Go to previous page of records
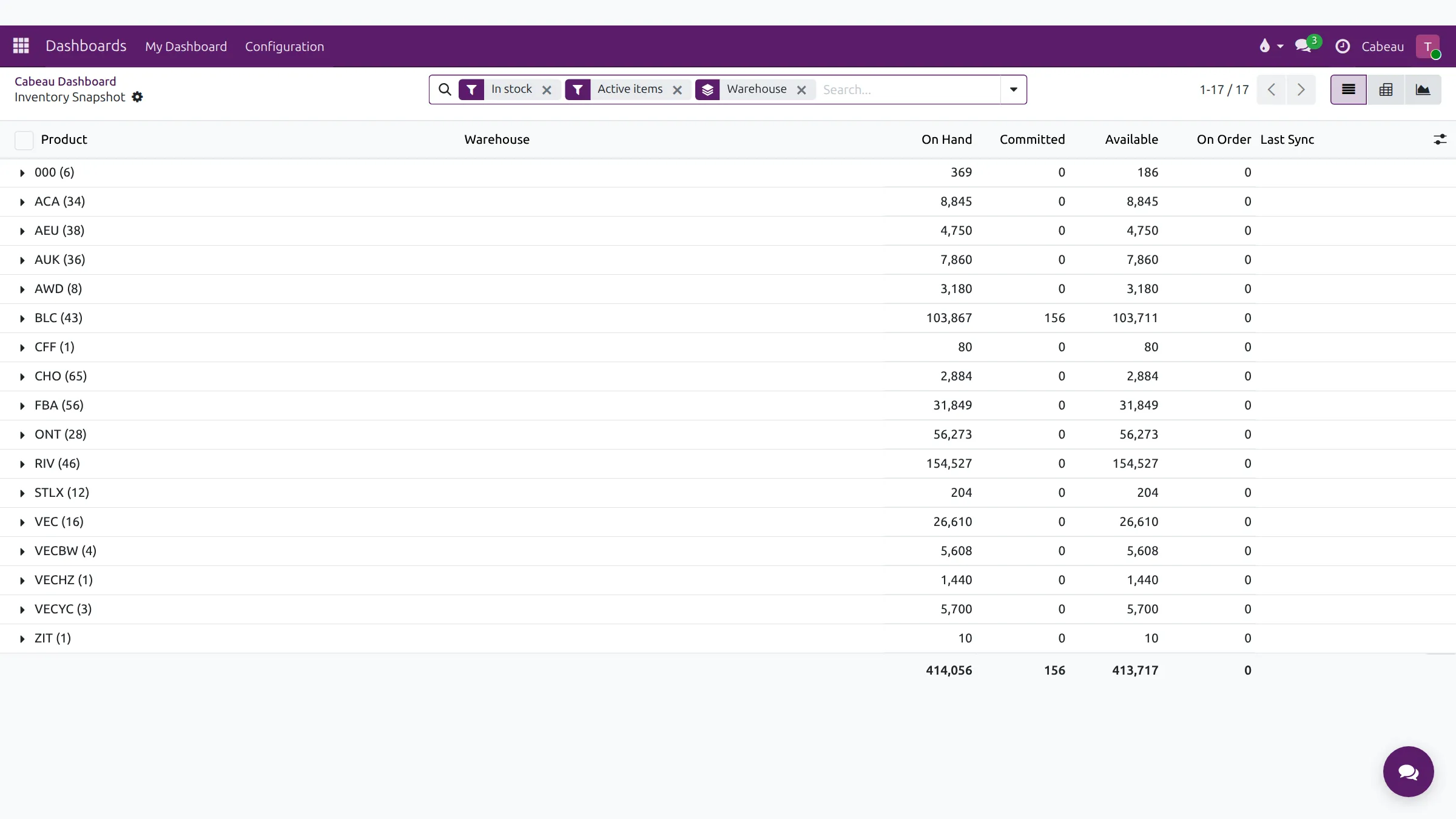The height and width of the screenshot is (819, 1456). [x=1272, y=90]
